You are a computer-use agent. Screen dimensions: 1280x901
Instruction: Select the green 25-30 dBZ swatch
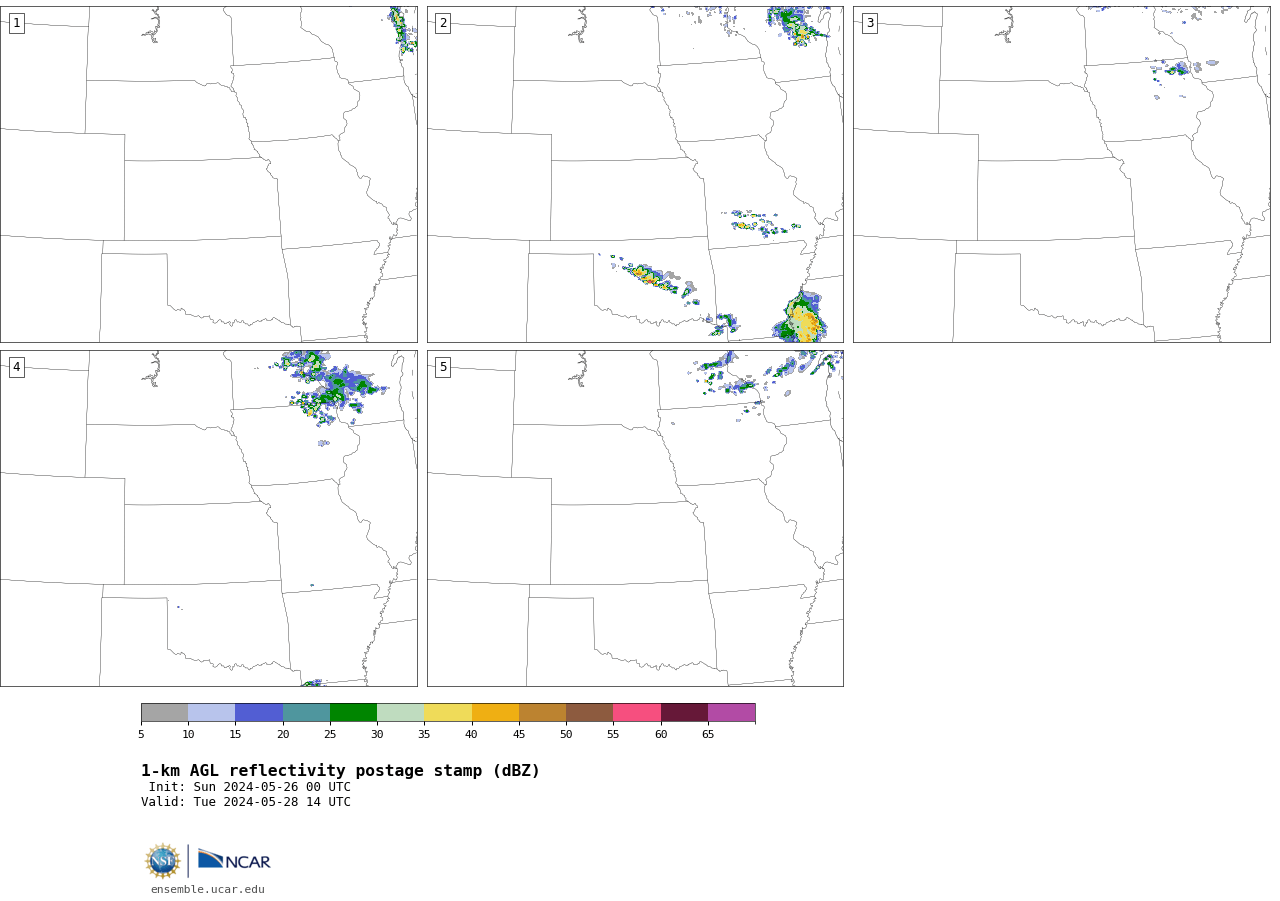(x=353, y=713)
